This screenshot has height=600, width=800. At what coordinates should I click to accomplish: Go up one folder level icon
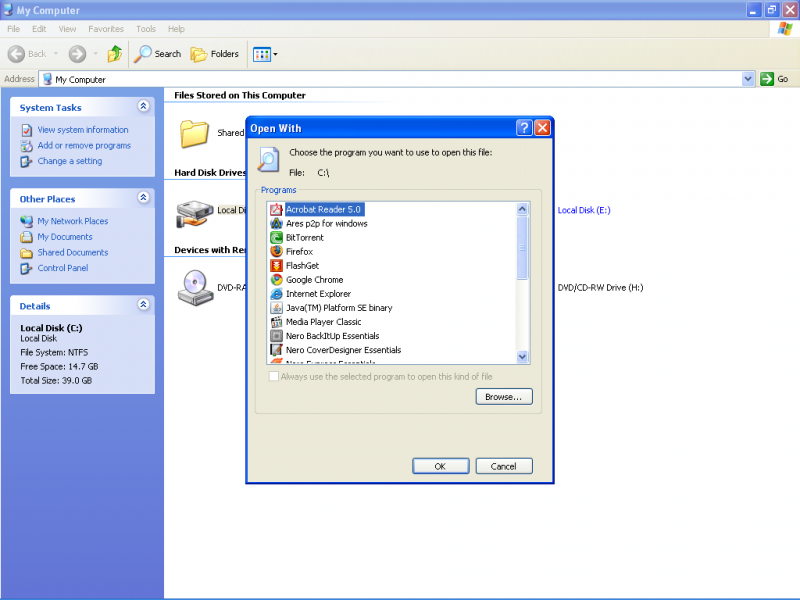tap(115, 54)
